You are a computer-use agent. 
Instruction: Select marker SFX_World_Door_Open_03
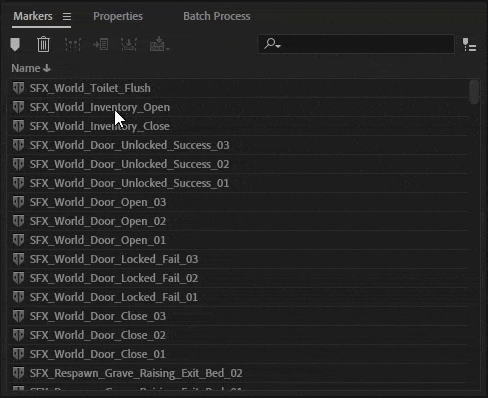239,202
